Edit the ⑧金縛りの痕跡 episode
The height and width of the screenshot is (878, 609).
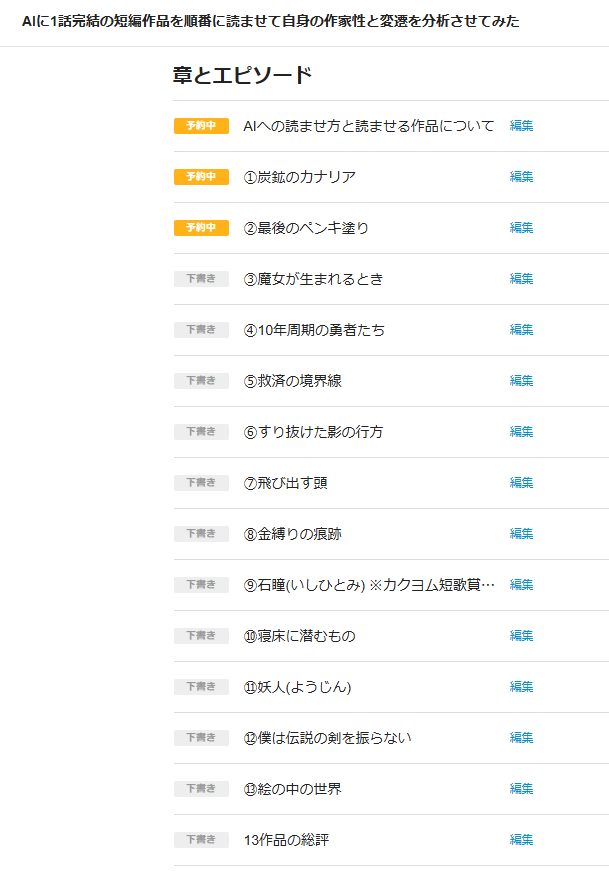(521, 534)
